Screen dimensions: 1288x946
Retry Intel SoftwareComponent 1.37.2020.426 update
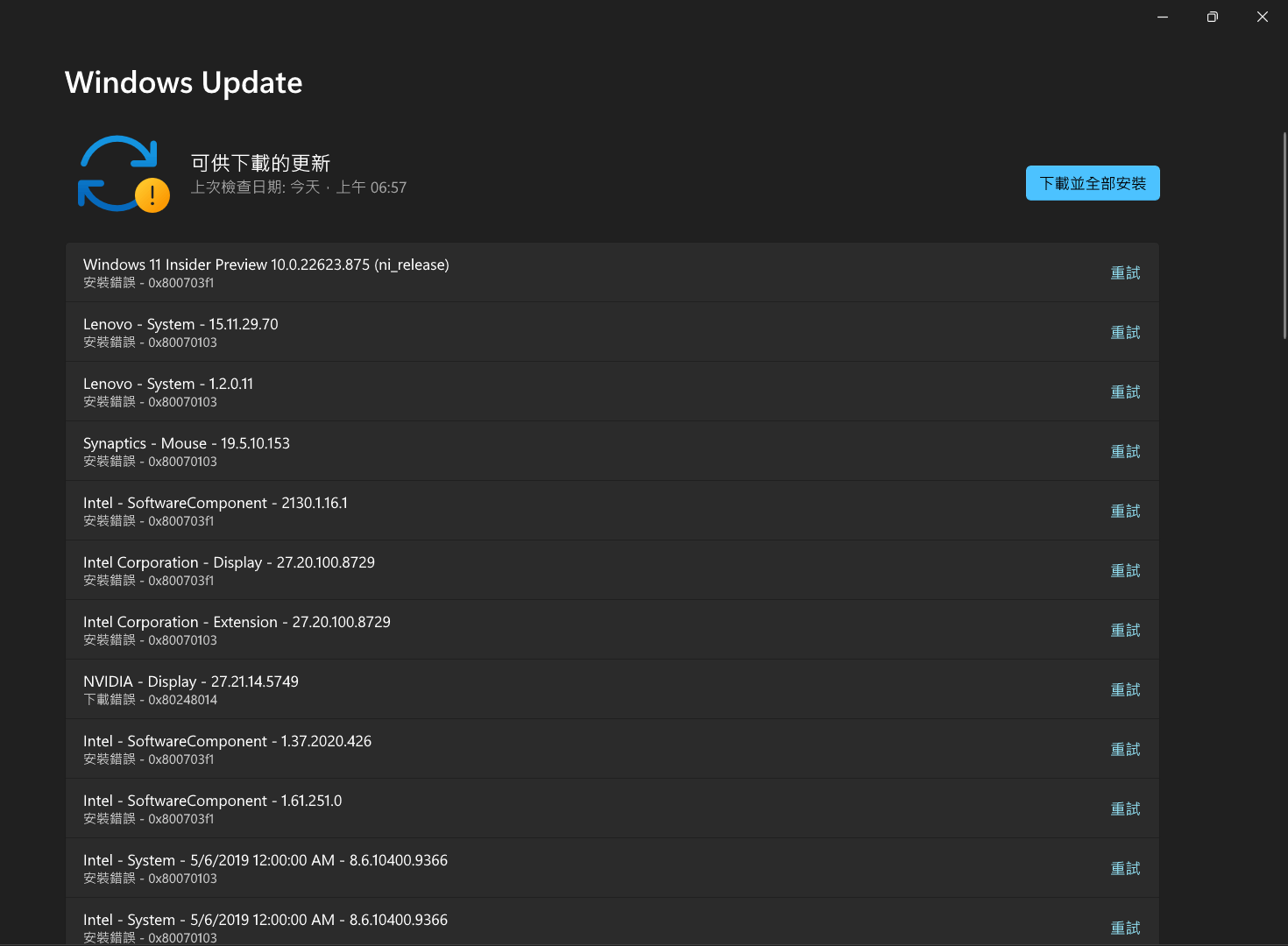click(x=1126, y=750)
